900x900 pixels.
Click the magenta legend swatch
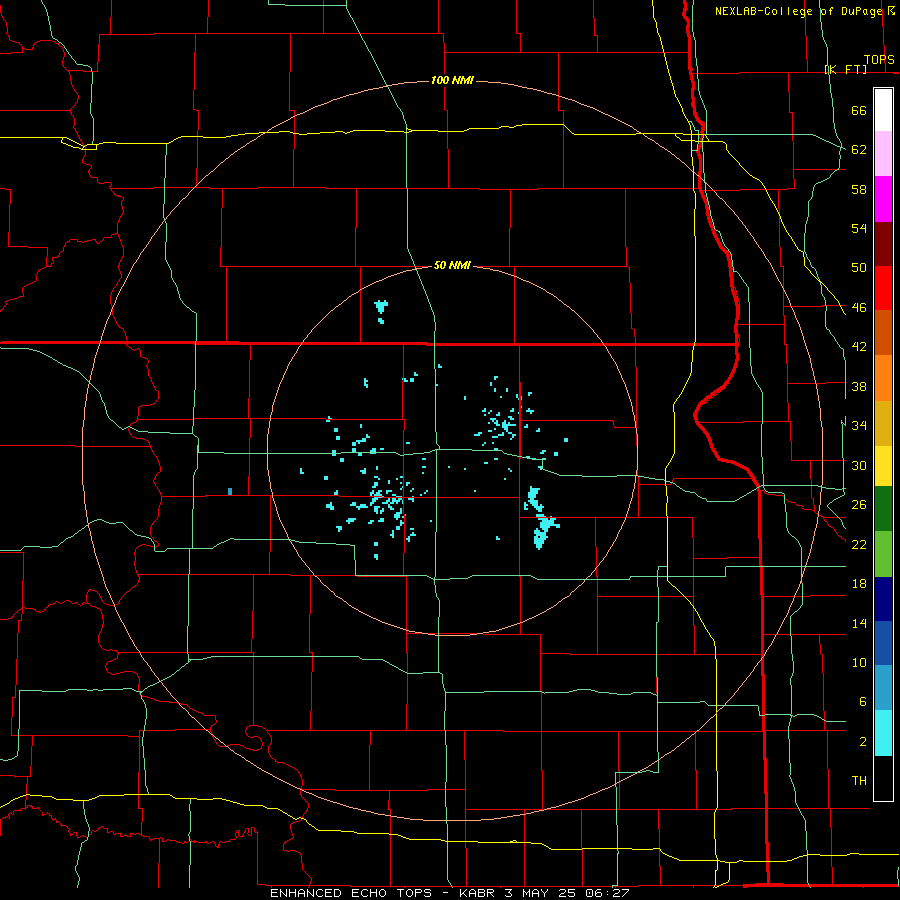pos(883,199)
